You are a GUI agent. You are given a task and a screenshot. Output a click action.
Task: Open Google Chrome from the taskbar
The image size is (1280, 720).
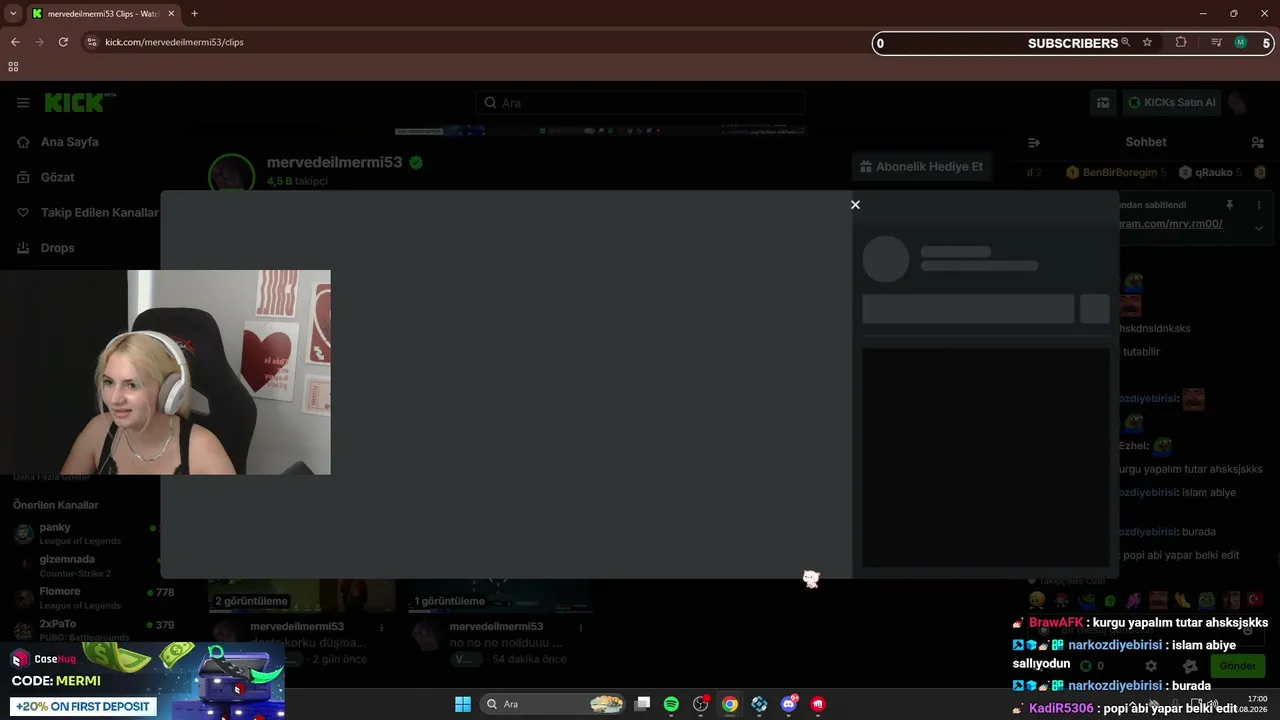point(730,704)
